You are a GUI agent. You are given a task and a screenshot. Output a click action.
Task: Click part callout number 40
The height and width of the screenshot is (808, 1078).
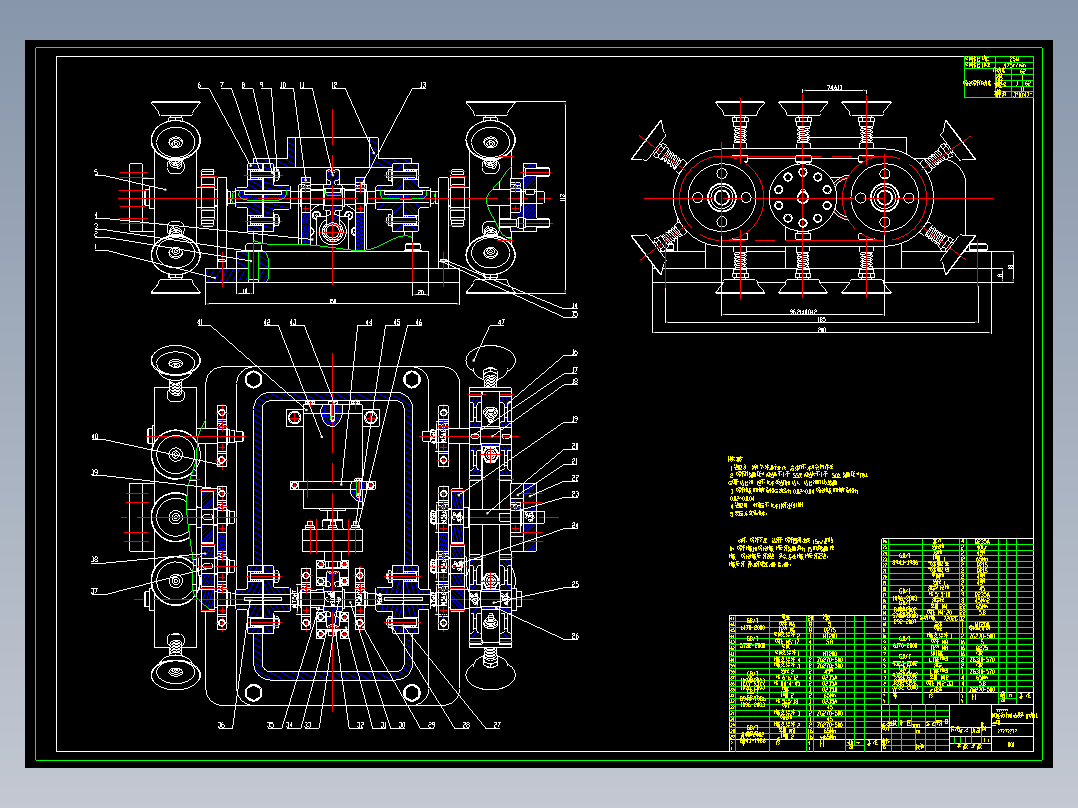coord(95,437)
